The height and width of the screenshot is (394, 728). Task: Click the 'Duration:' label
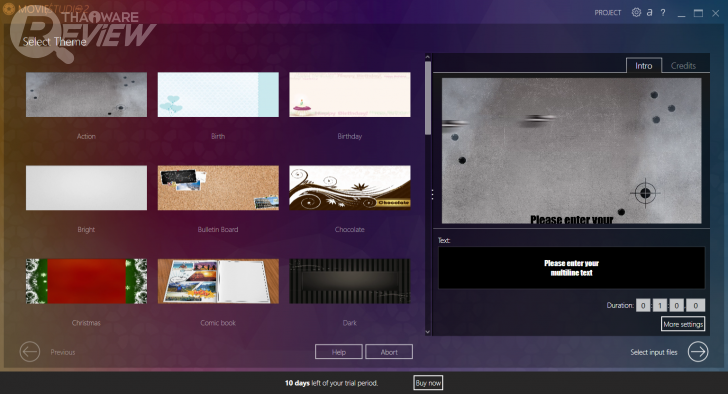(620, 305)
